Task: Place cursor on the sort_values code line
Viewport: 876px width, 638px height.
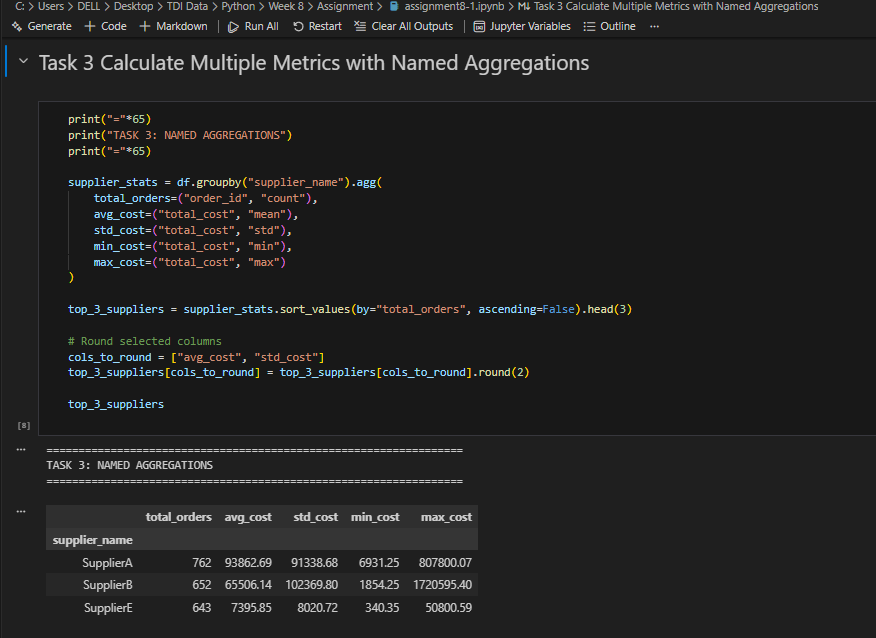Action: click(350, 309)
